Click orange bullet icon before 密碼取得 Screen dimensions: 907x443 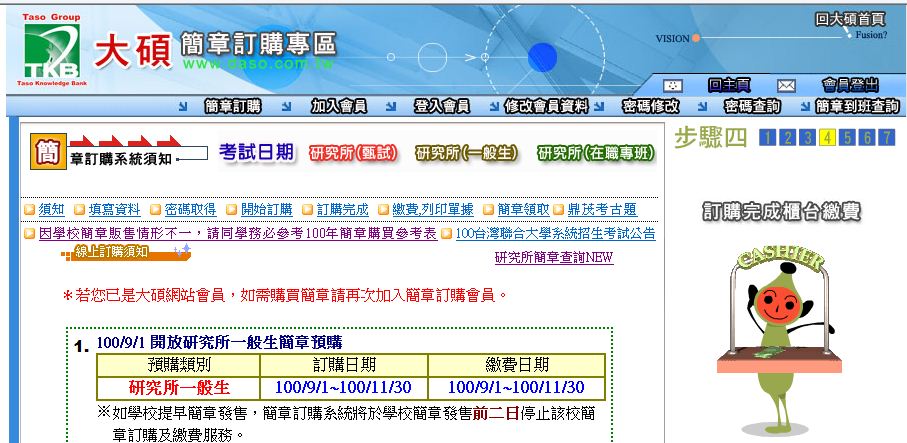(x=155, y=210)
